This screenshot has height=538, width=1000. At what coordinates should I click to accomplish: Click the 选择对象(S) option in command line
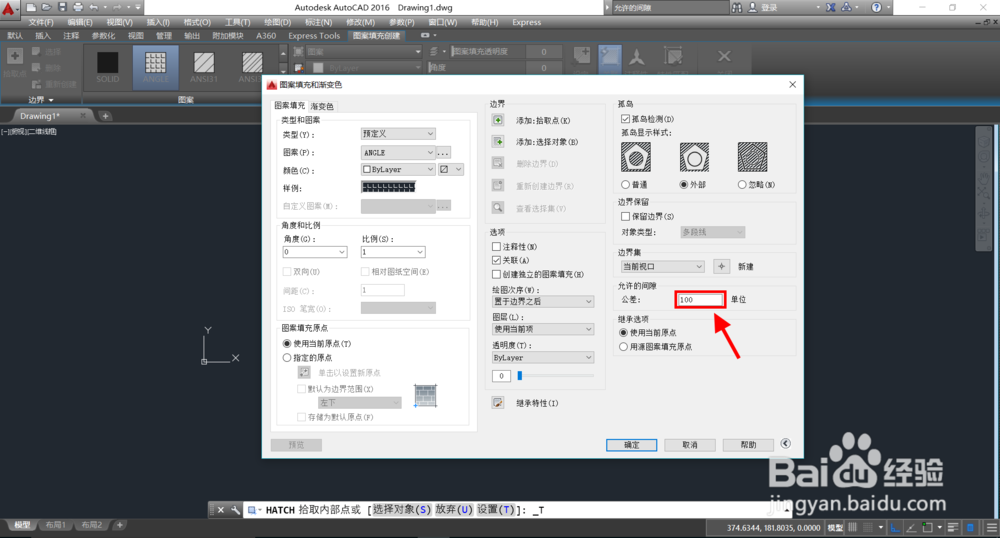pyautogui.click(x=402, y=510)
